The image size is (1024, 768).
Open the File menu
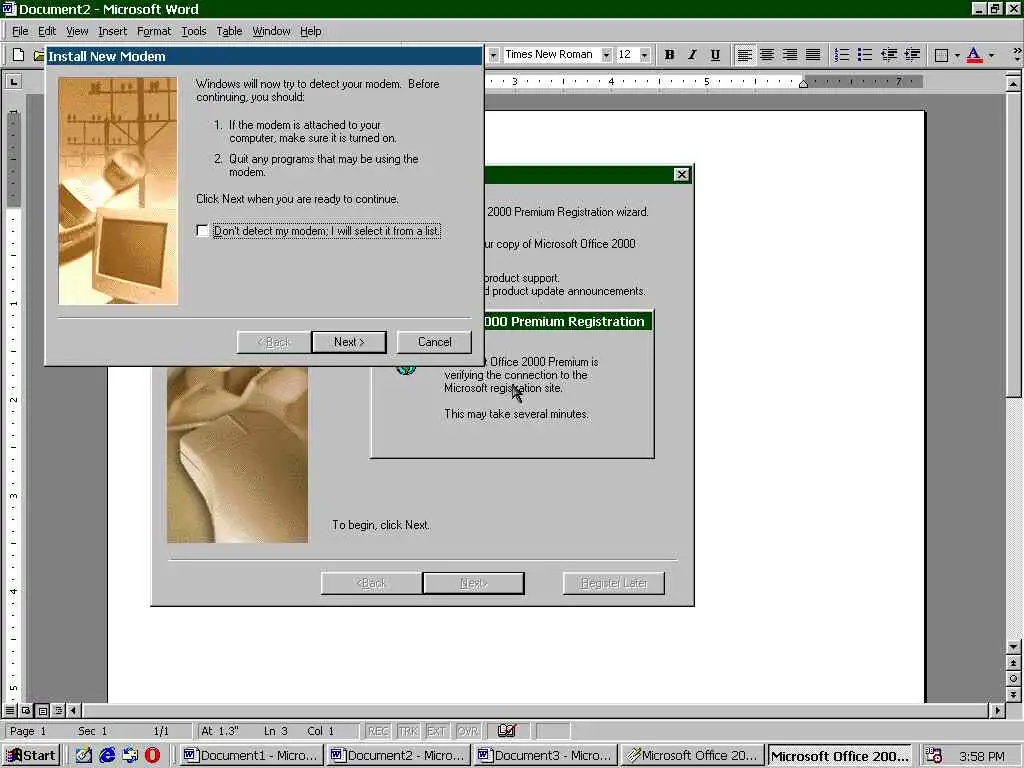20,31
